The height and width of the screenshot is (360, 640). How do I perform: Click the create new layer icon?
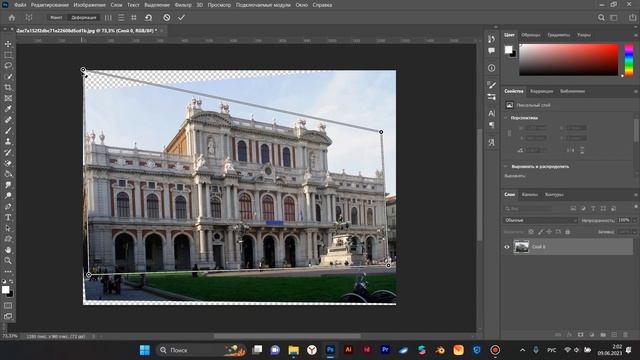point(614,335)
